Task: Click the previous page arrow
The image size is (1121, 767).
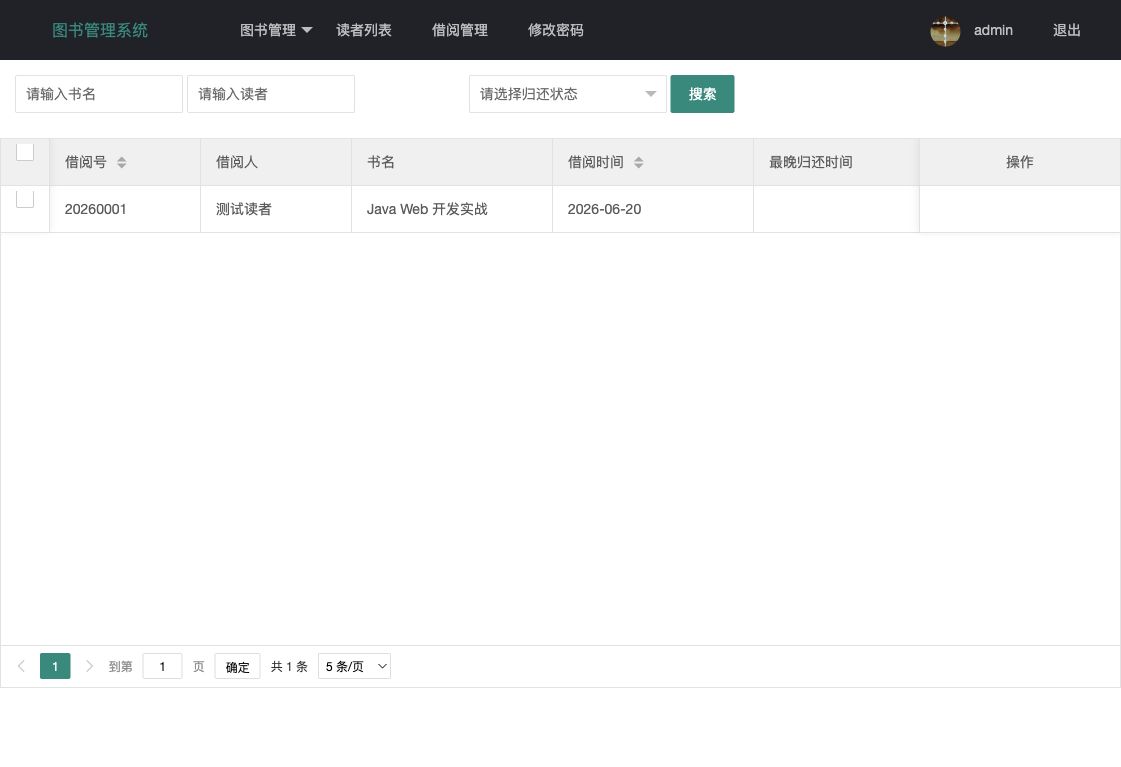Action: click(x=21, y=666)
